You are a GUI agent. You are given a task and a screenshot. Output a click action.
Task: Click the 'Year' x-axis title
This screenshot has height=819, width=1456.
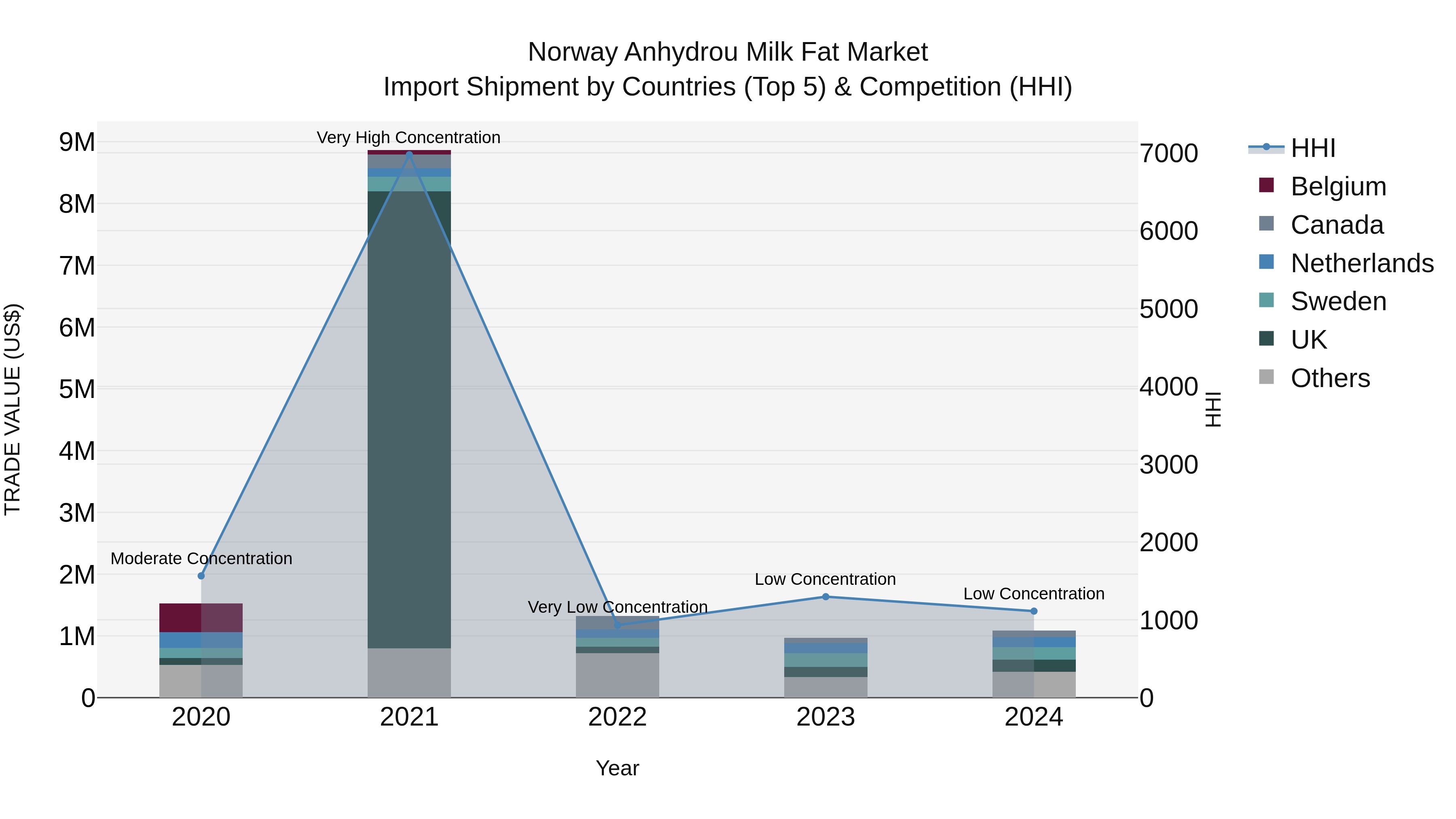point(617,768)
